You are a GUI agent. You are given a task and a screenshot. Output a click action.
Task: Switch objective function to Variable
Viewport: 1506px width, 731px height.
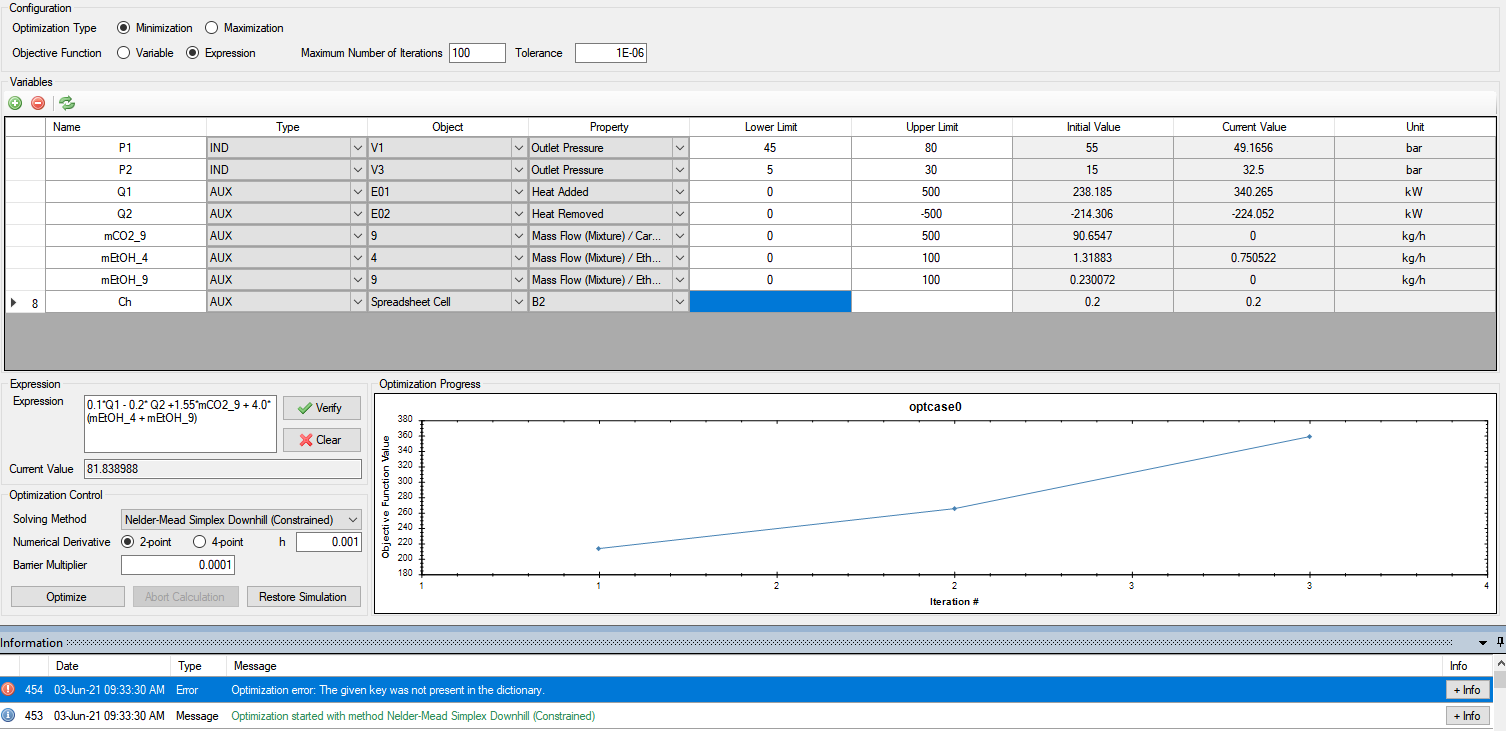coord(123,53)
